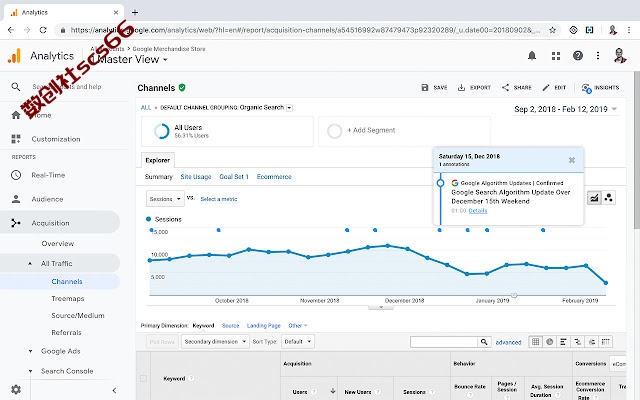Click ALL breadcrumb link
The width and height of the screenshot is (640, 400).
146,108
